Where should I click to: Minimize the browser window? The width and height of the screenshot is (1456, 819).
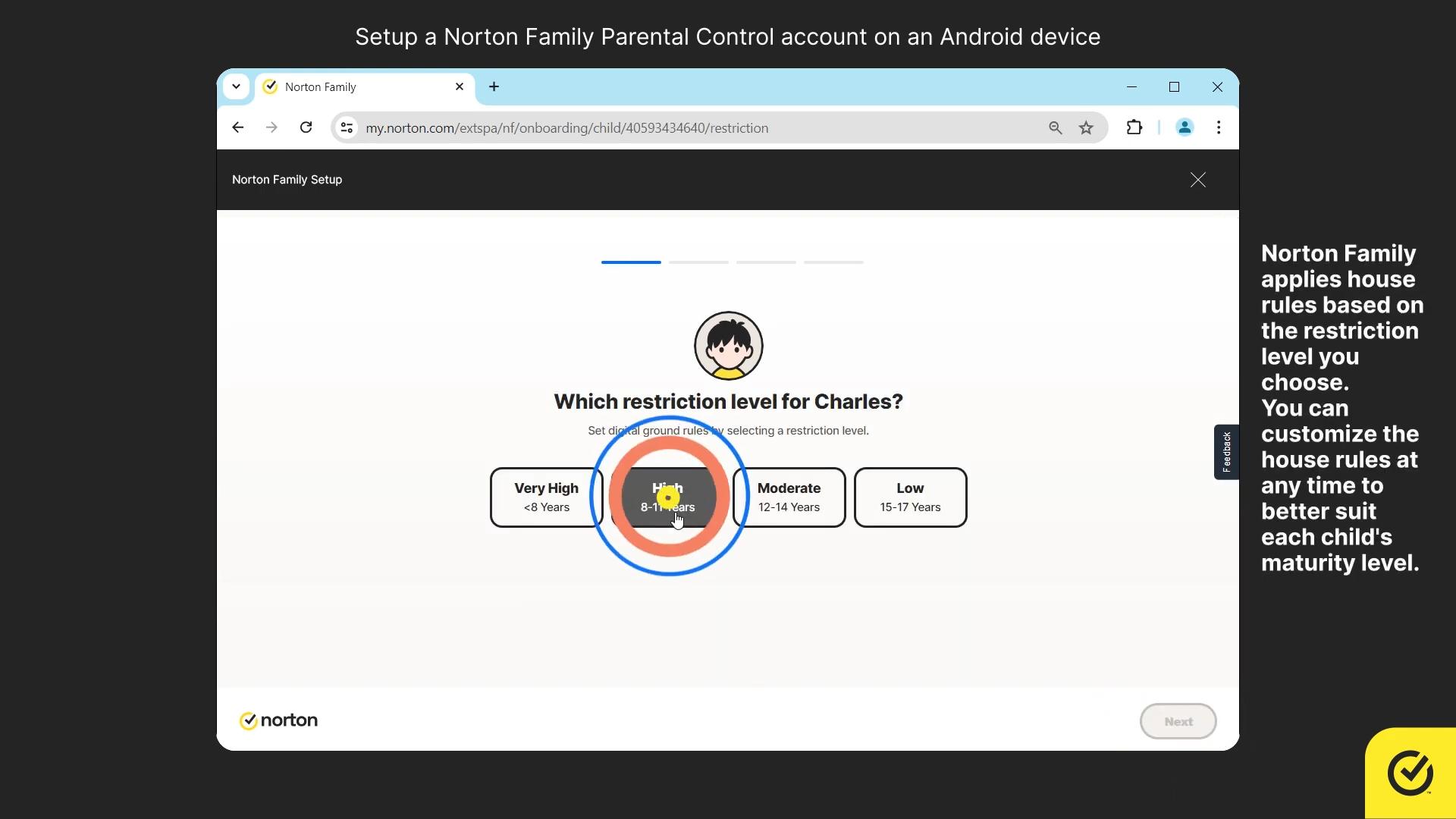coord(1131,87)
